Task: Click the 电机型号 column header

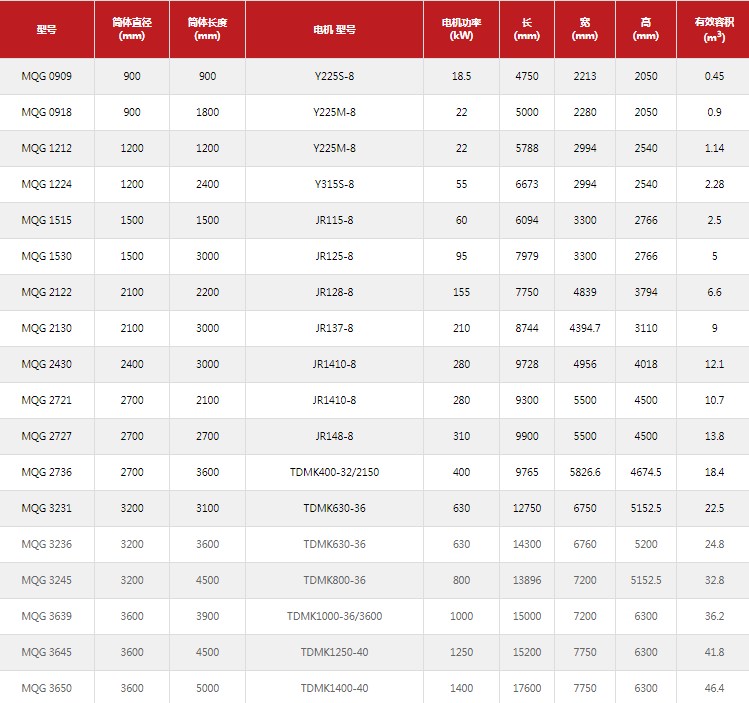Action: point(334,29)
